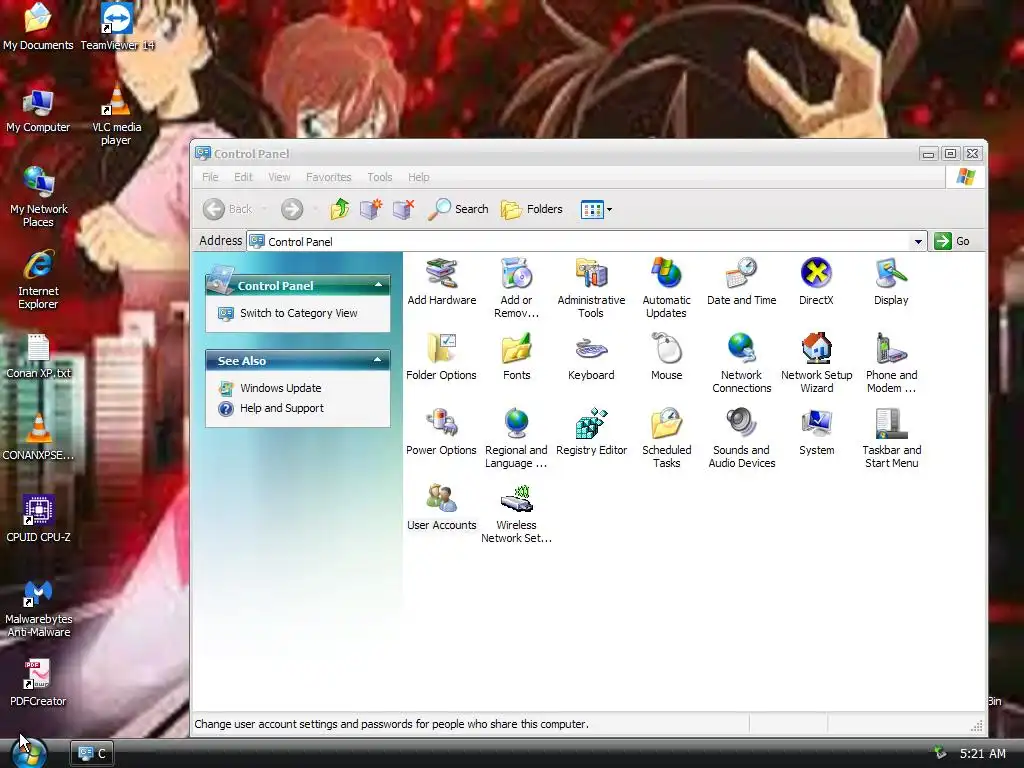This screenshot has height=768, width=1024.
Task: Click Switch to Category View link
Action: tap(298, 313)
